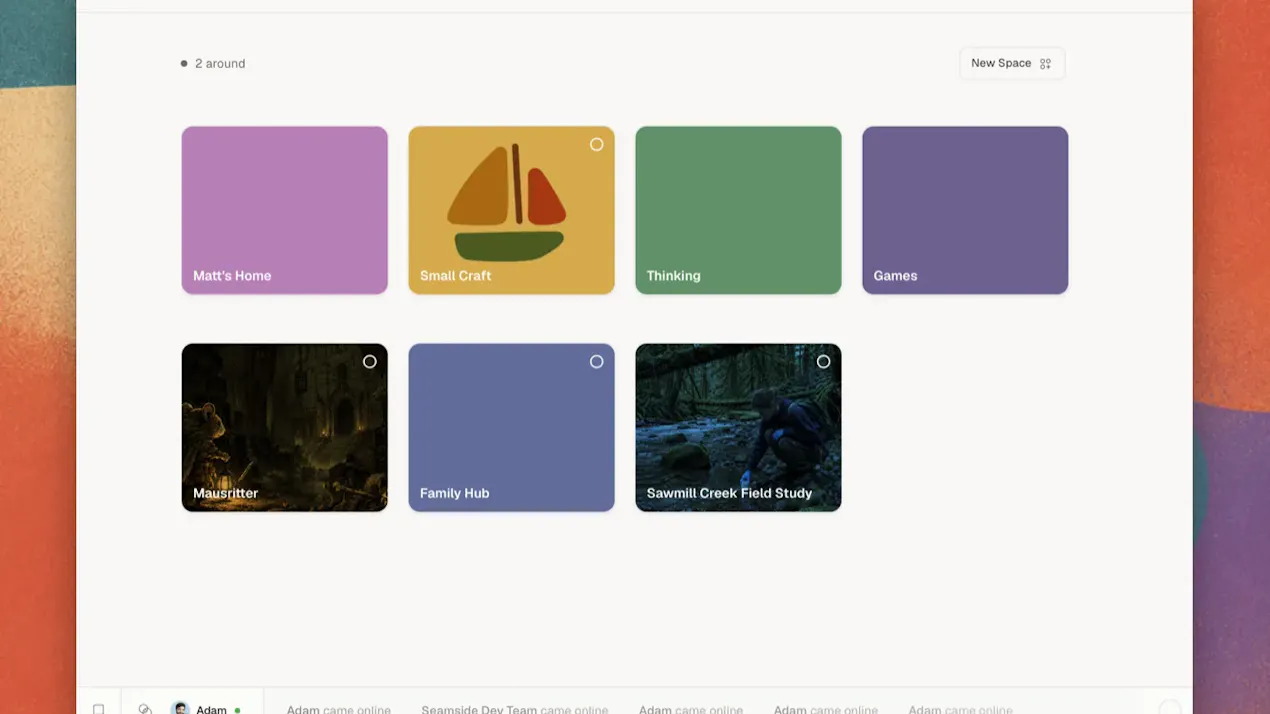Screen dimensions: 1270x714
Task: Open Sawmill Creek Field Study space
Action: 738,427
